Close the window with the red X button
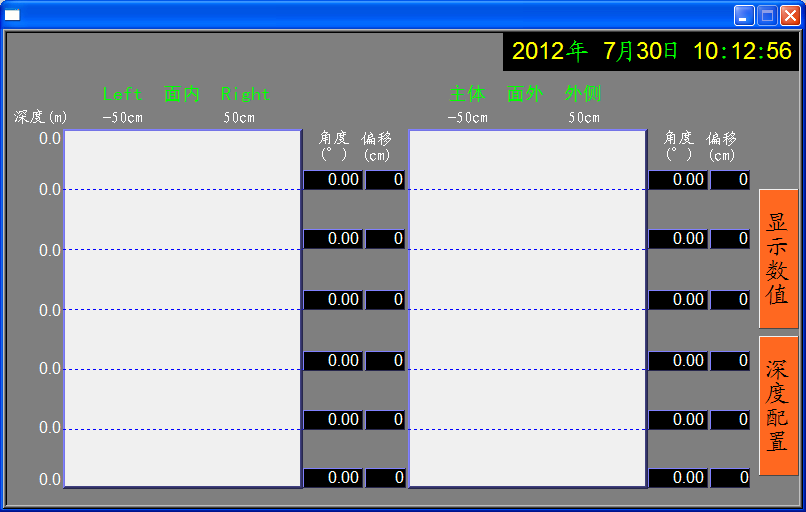The height and width of the screenshot is (512, 806). pyautogui.click(x=789, y=15)
